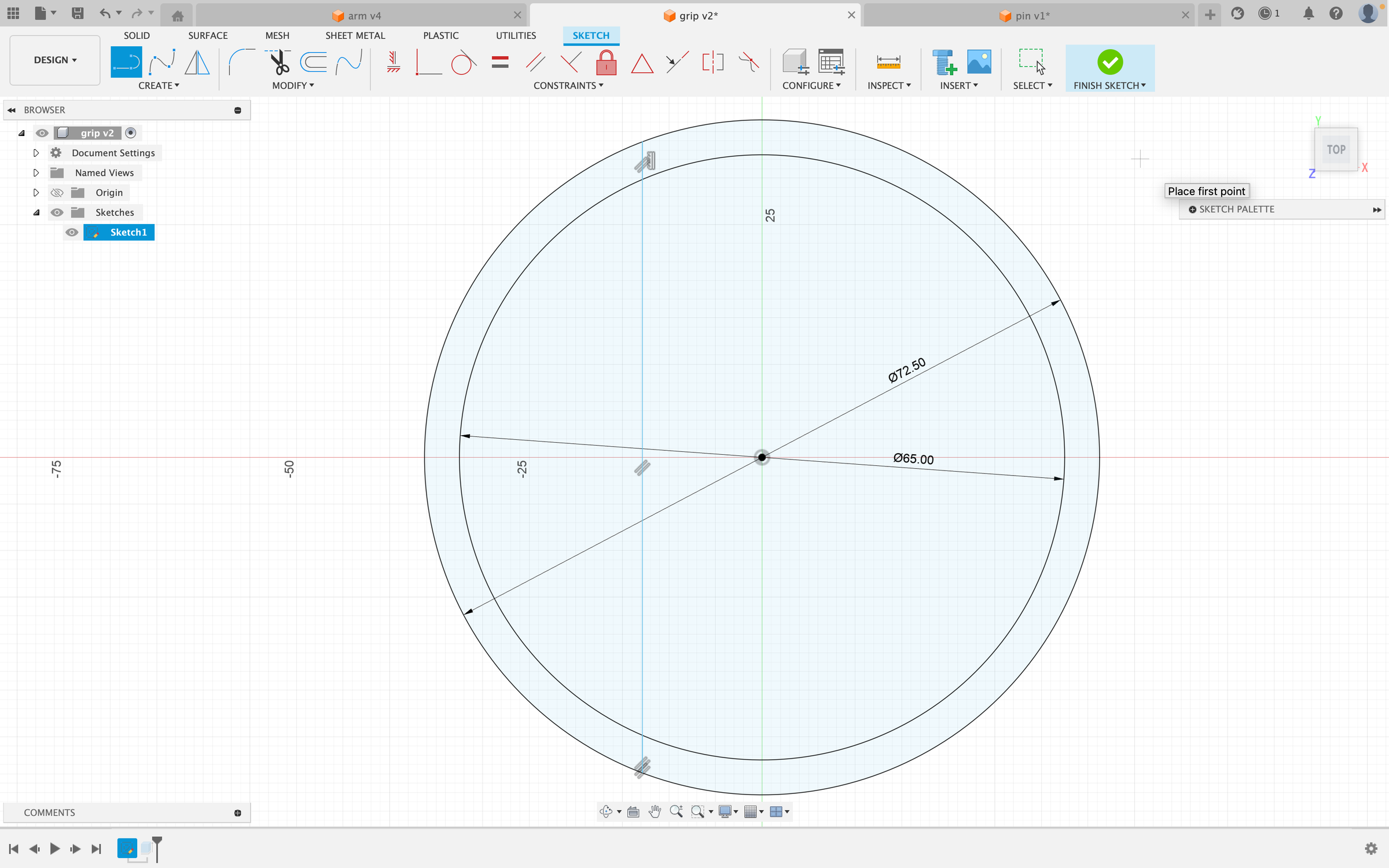Apply the Midpoint triangle constraint
1389x868 pixels.
coord(642,62)
